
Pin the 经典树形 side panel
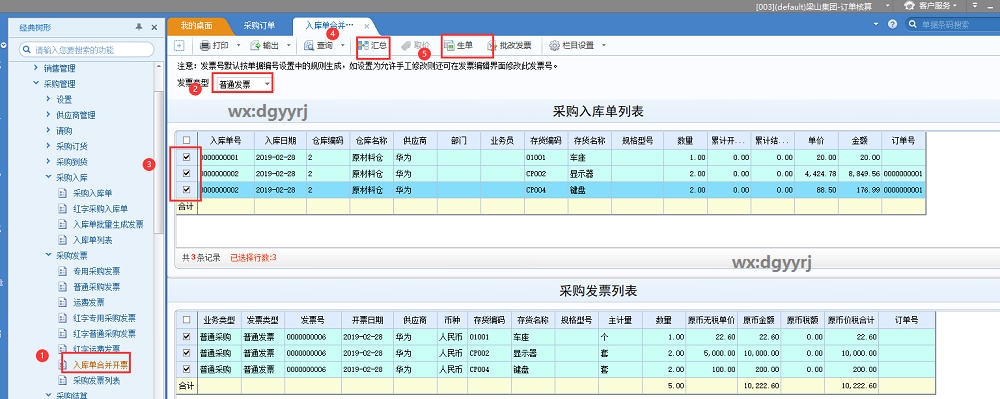click(139, 27)
